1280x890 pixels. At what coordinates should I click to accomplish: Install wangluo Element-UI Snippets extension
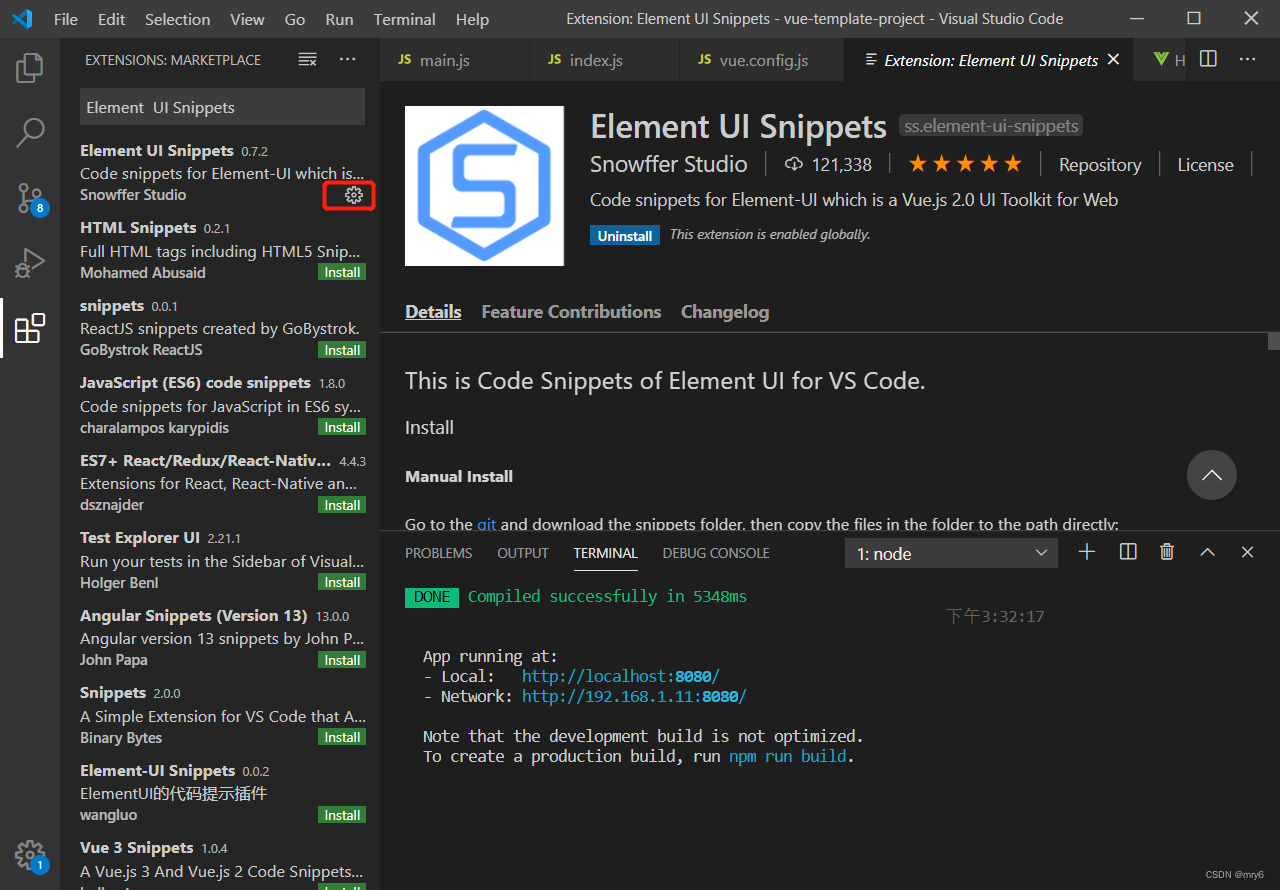[x=342, y=815]
